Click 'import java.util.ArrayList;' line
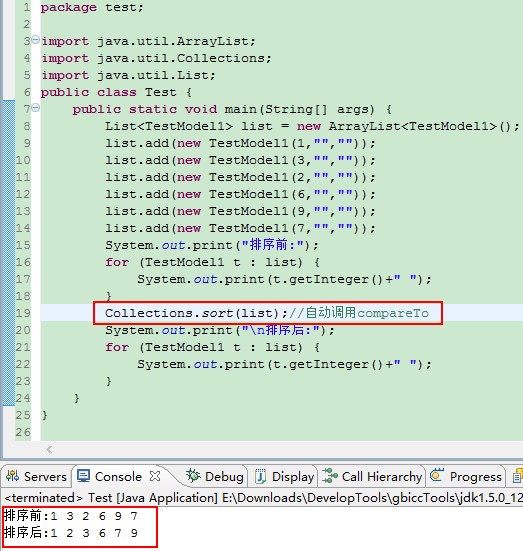Image resolution: width=523 pixels, height=551 pixels. pos(148,41)
